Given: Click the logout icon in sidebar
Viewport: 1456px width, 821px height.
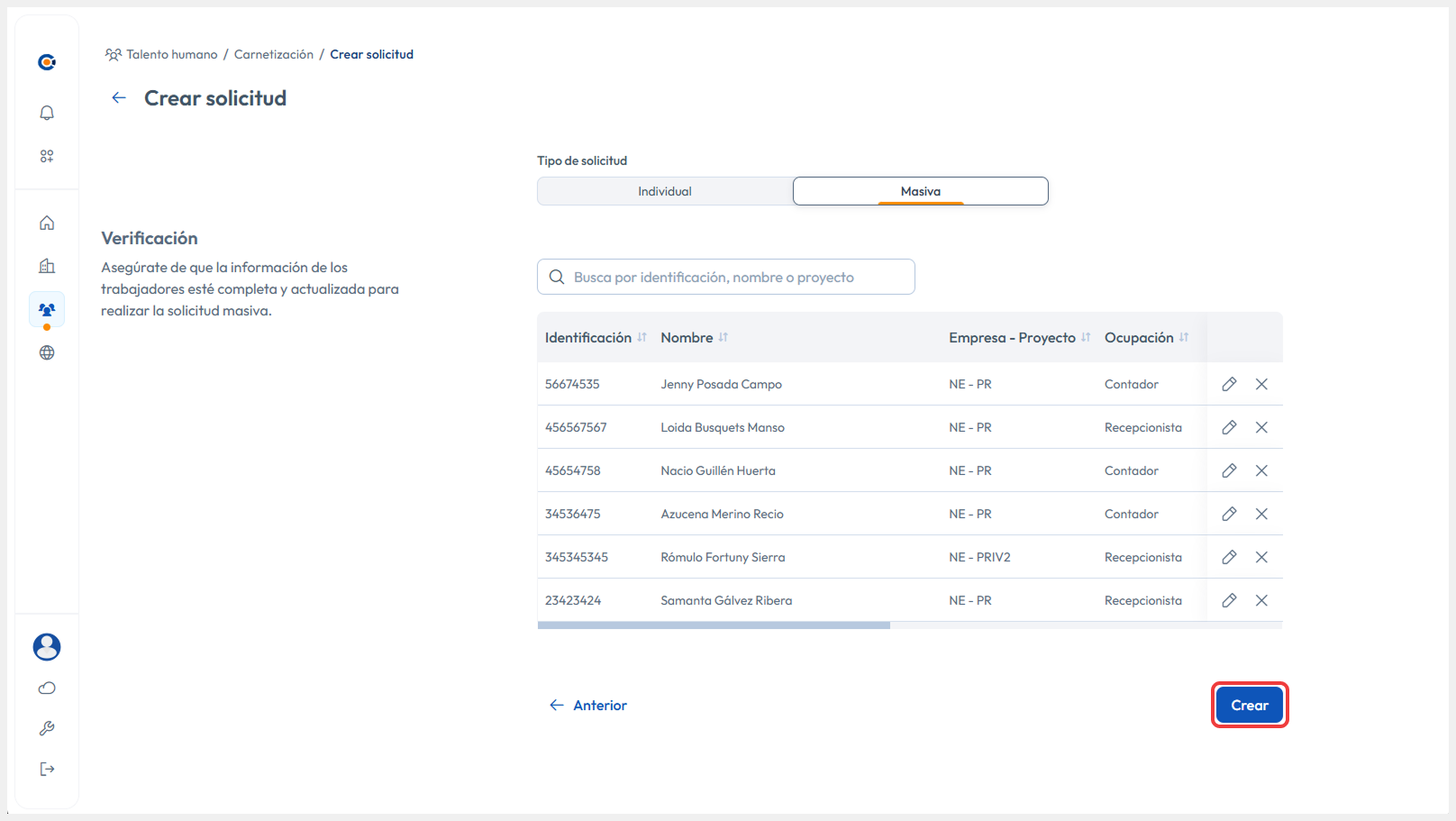Looking at the screenshot, I should (47, 769).
